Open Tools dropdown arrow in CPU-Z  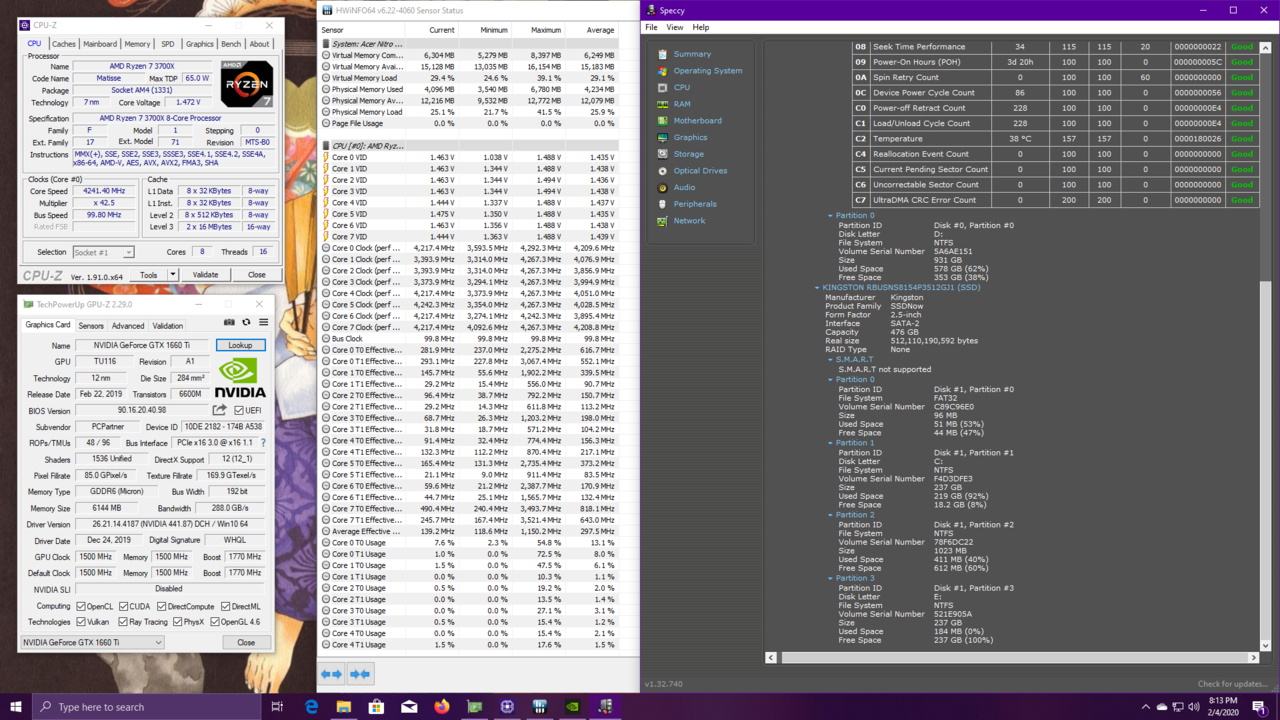click(x=172, y=274)
